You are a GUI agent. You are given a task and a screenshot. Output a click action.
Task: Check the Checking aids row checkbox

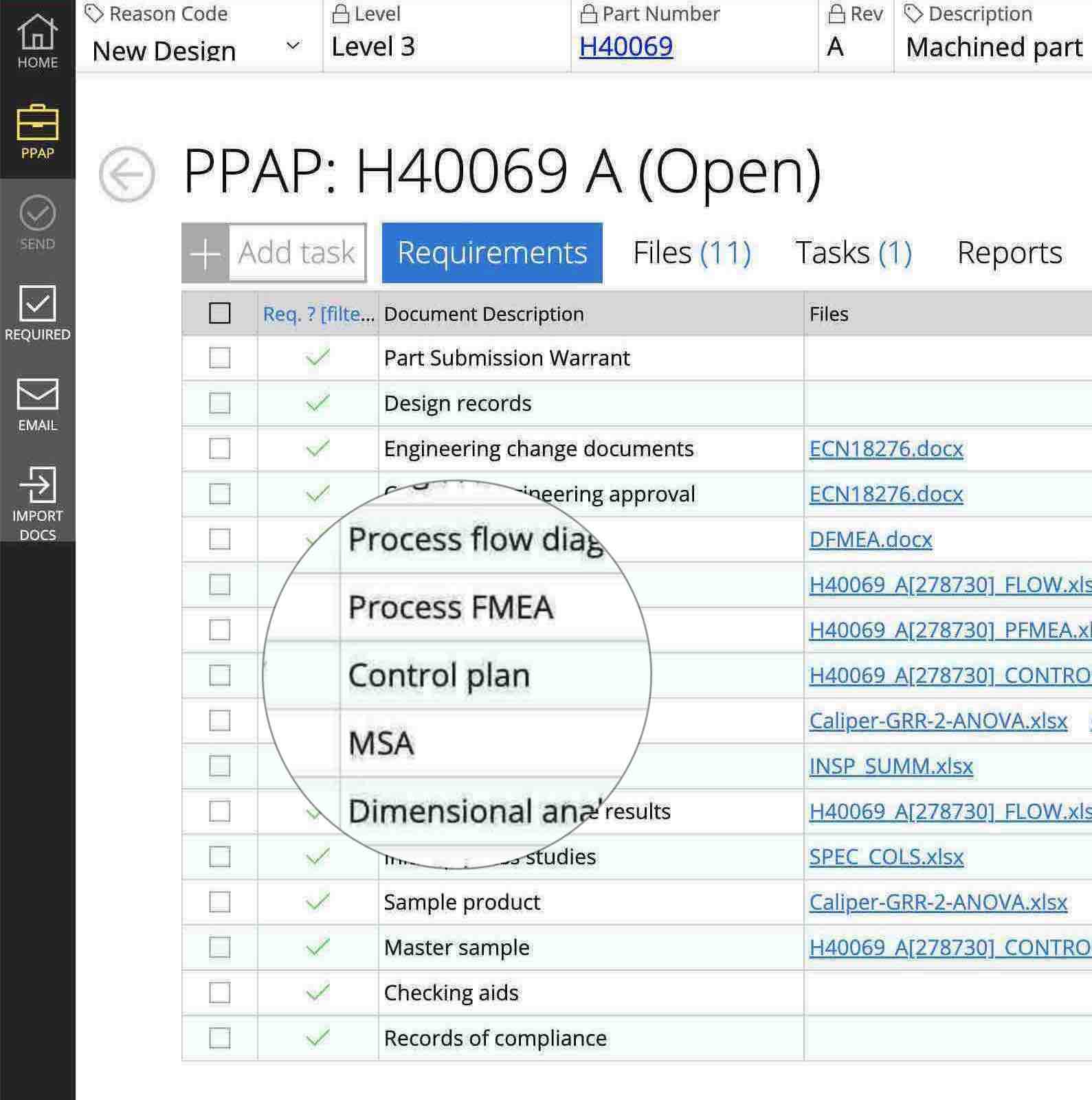click(219, 993)
